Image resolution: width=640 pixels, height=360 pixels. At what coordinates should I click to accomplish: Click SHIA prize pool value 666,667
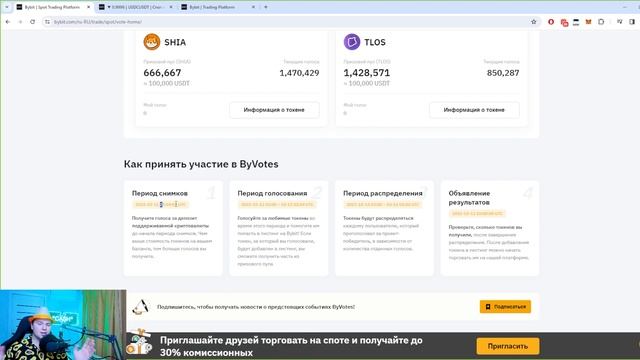pyautogui.click(x=162, y=73)
